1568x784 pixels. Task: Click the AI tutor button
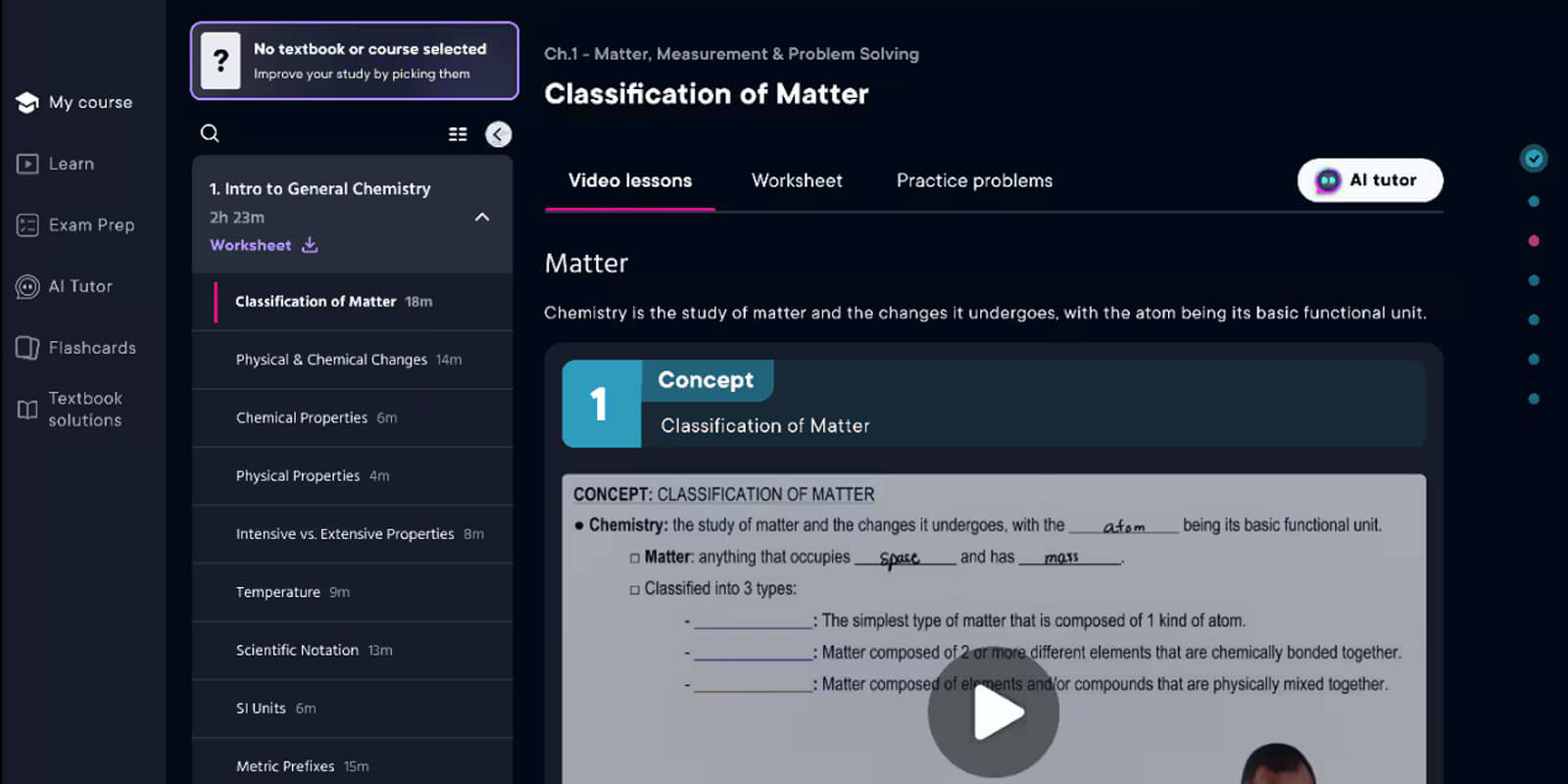click(x=1369, y=180)
